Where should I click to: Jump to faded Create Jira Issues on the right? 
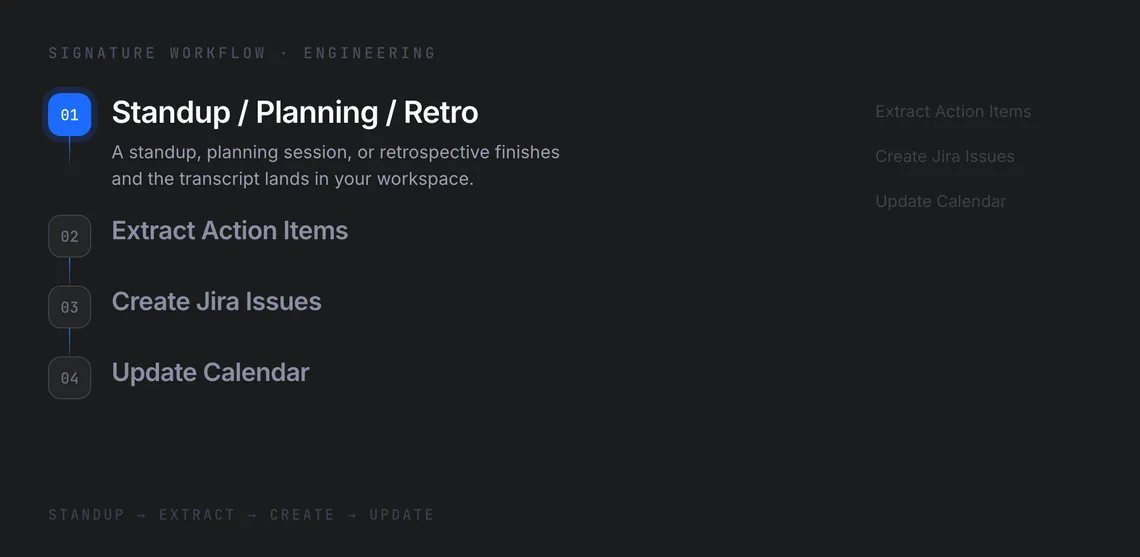(x=944, y=156)
